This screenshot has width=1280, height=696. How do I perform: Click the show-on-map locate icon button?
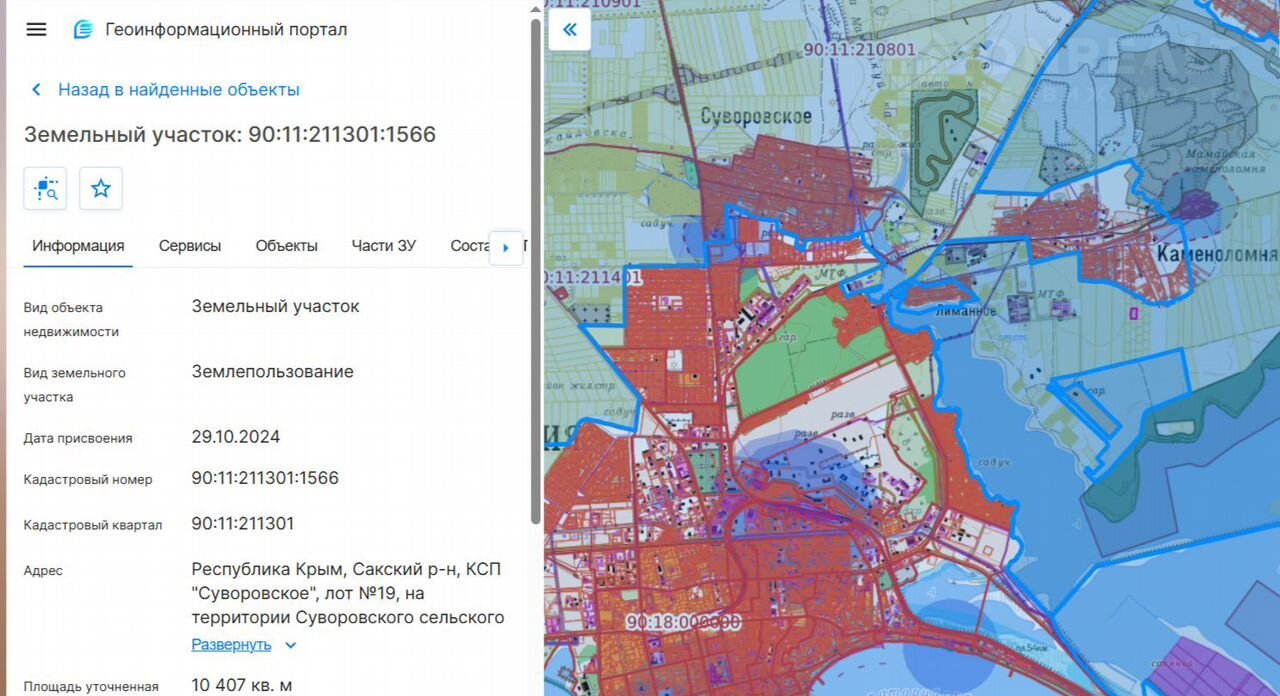pos(45,188)
